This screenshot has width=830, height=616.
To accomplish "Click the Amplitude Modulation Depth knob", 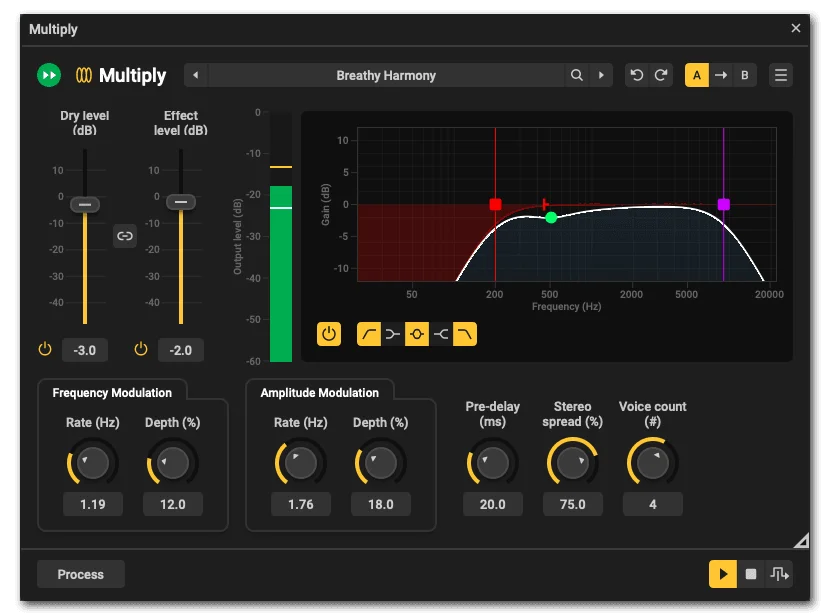I will [381, 463].
